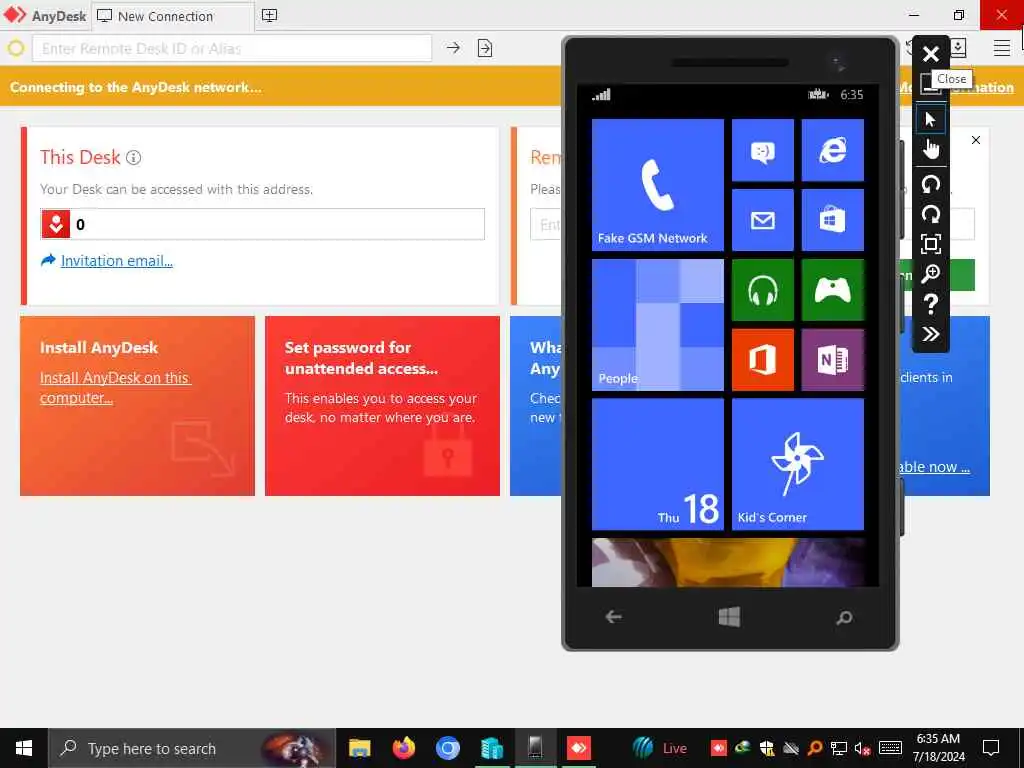Select the multi-touch hand input tool
The width and height of the screenshot is (1024, 768).
(931, 149)
